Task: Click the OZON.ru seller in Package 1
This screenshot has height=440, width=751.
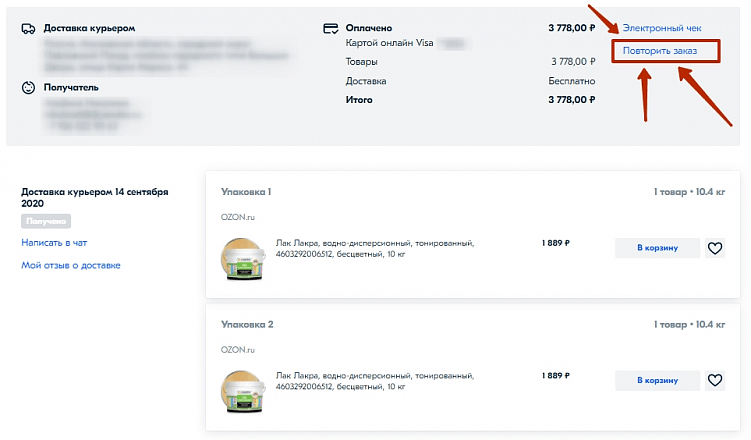Action: click(238, 217)
